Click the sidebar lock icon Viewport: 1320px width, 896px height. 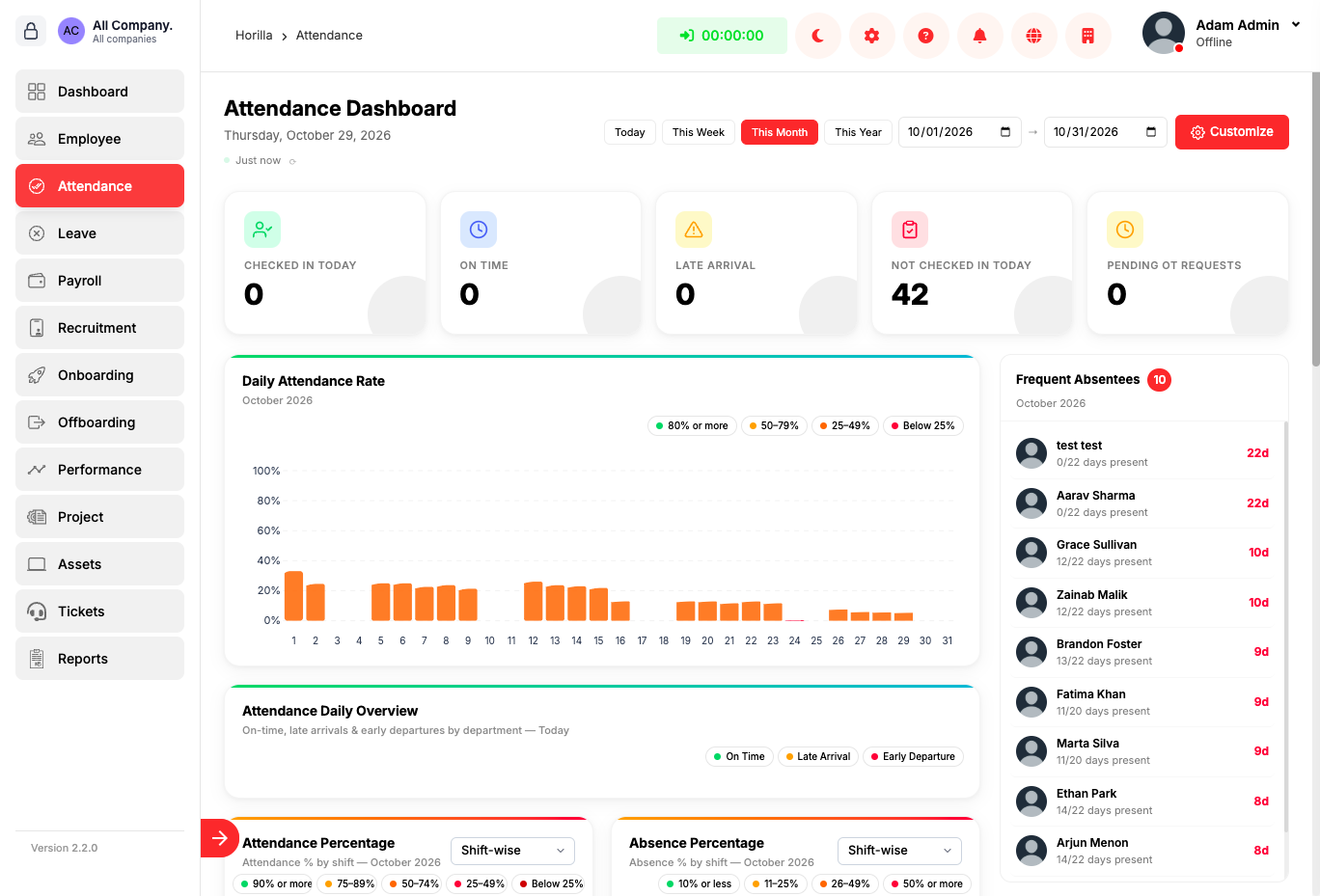pos(31,31)
